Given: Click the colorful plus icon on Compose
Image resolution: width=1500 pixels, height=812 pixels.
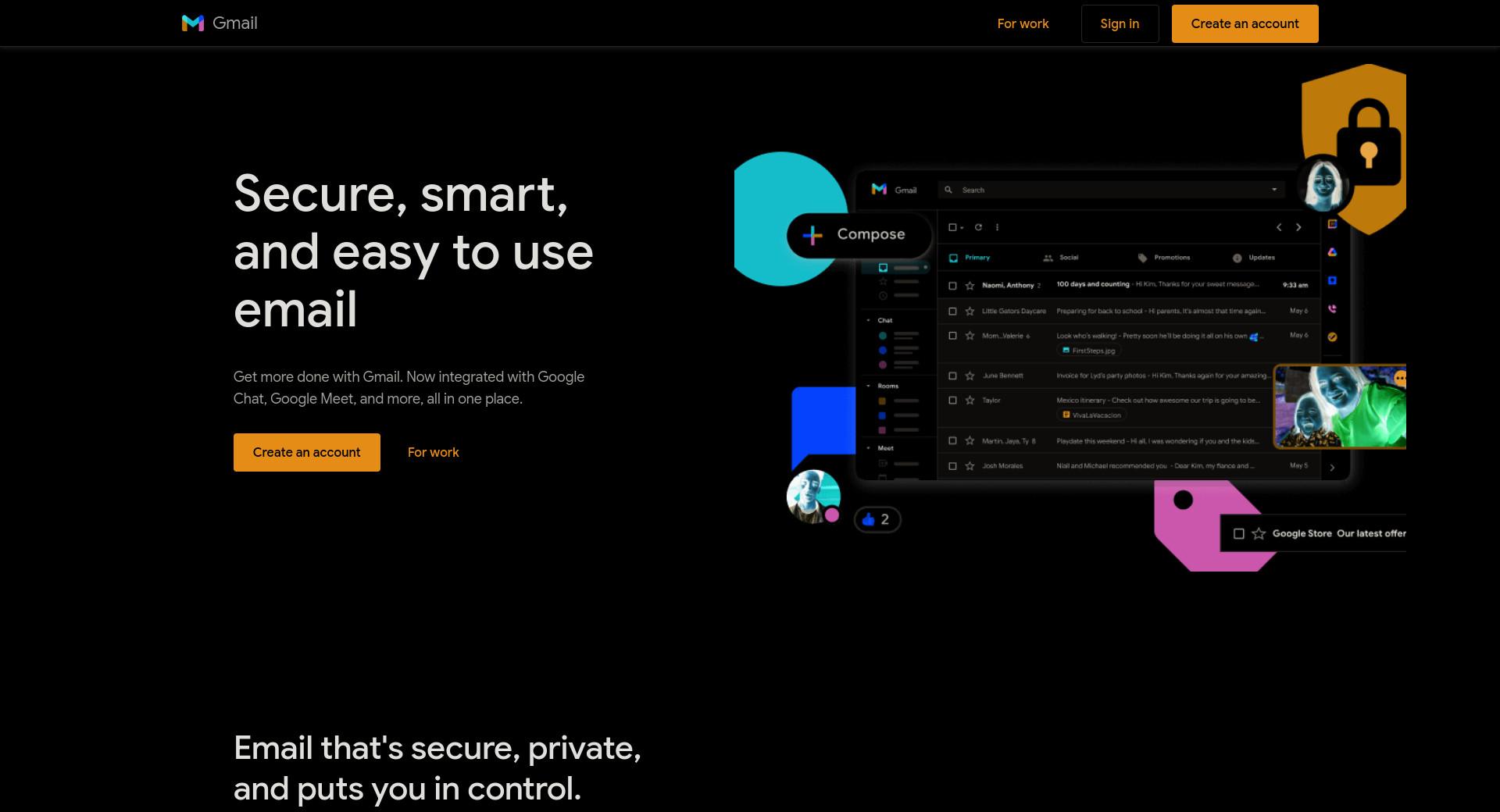Looking at the screenshot, I should tap(812, 235).
